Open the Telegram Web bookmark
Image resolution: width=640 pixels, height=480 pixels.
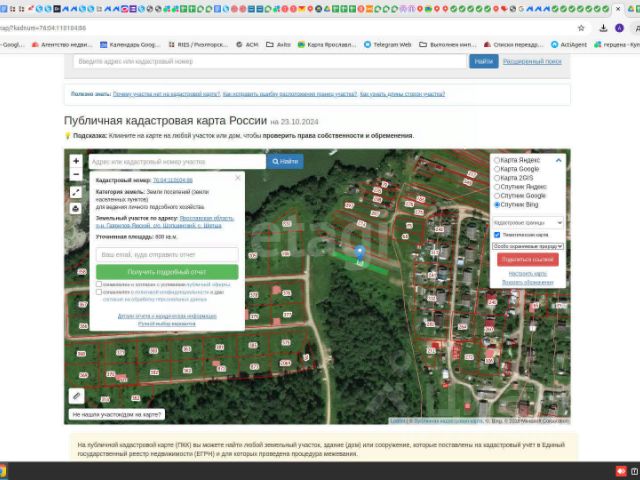click(388, 44)
